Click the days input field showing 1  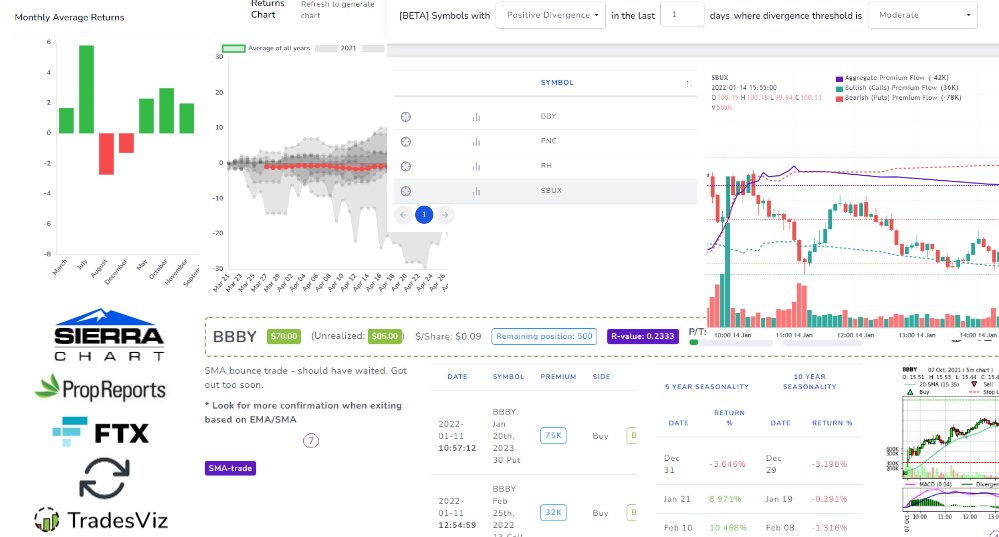coord(682,14)
